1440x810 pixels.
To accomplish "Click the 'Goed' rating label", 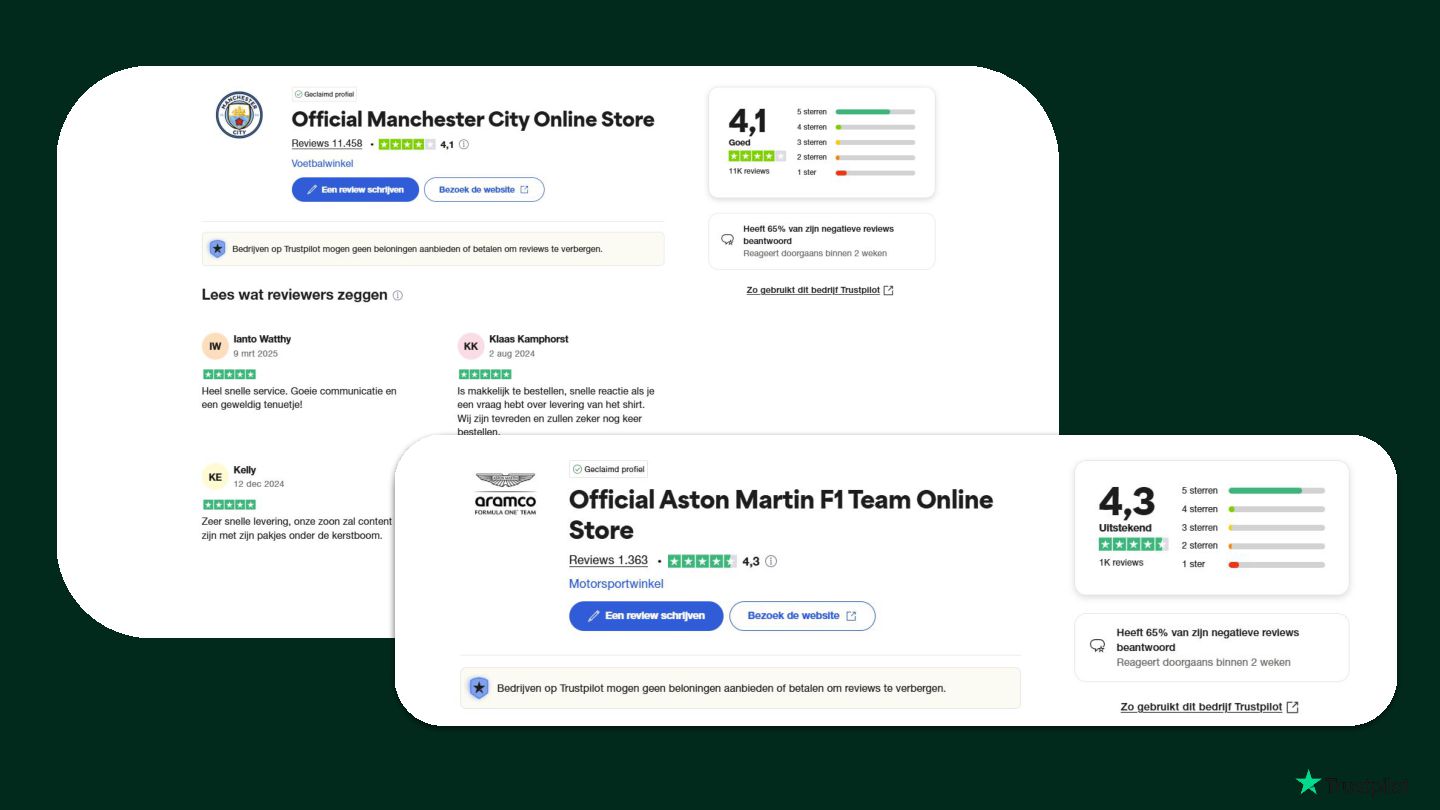I will pyautogui.click(x=739, y=143).
